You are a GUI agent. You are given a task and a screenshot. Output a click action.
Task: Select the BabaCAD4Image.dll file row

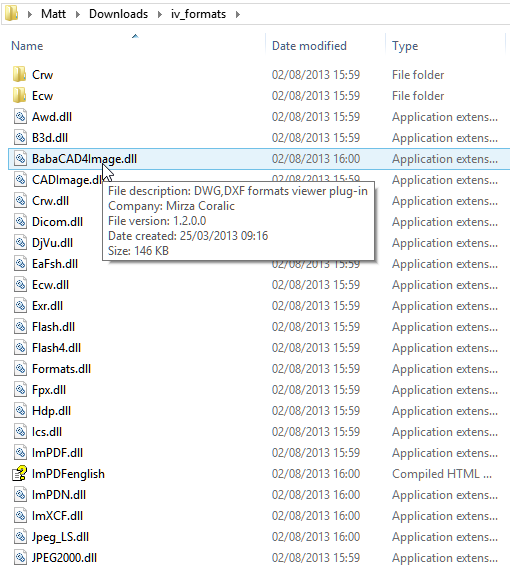tap(259, 159)
